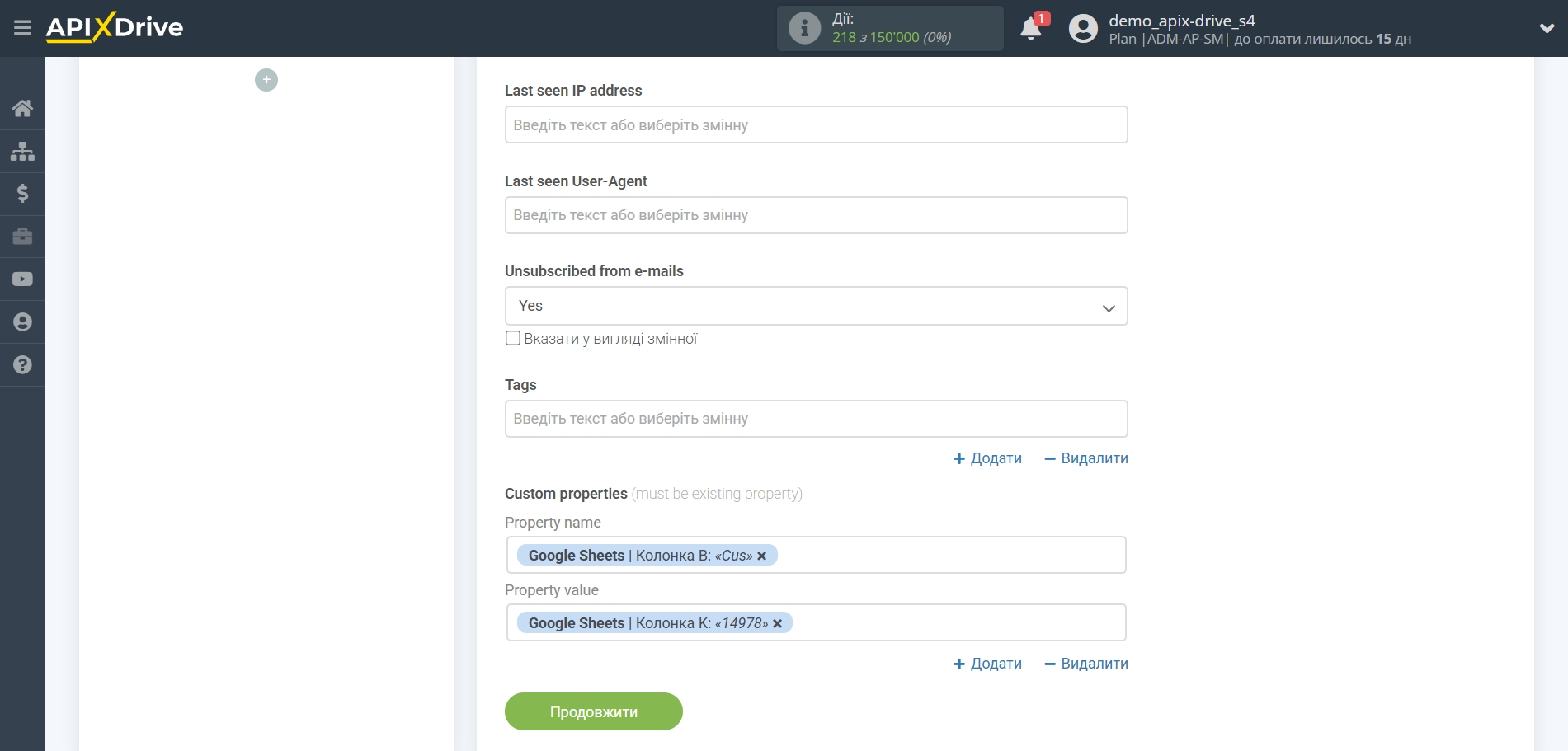The width and height of the screenshot is (1568, 751).
Task: Enable 'Вказати у вигляді змінної' checkbox
Action: (x=513, y=338)
